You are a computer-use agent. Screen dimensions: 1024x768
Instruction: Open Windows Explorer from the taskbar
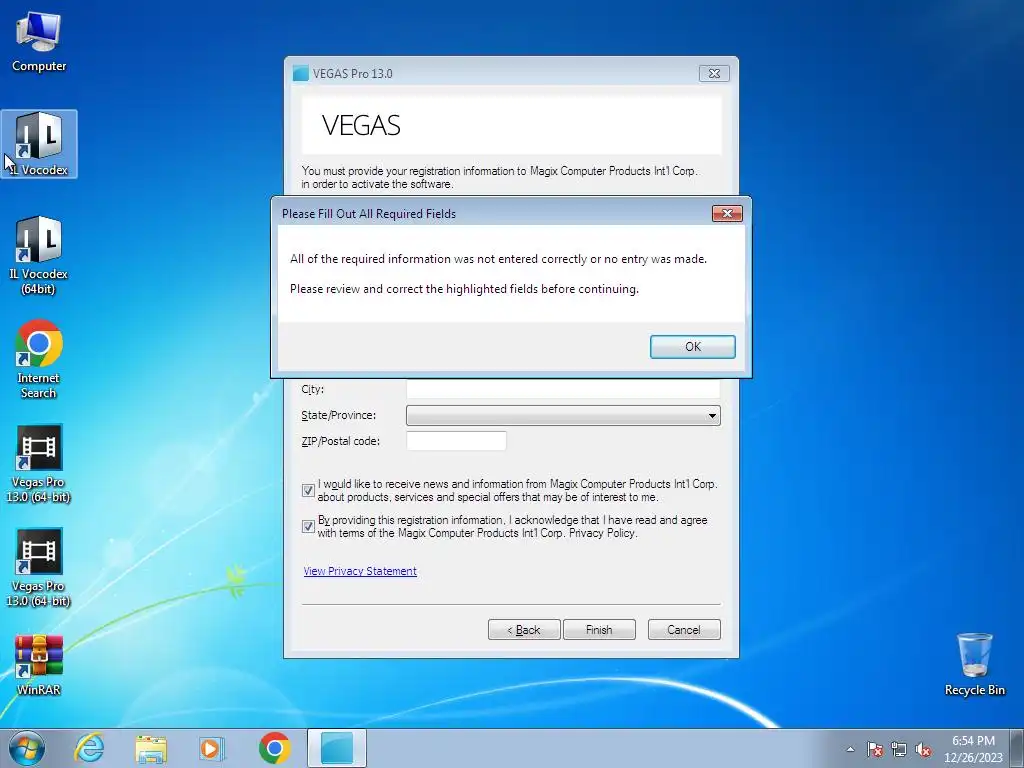(x=151, y=748)
